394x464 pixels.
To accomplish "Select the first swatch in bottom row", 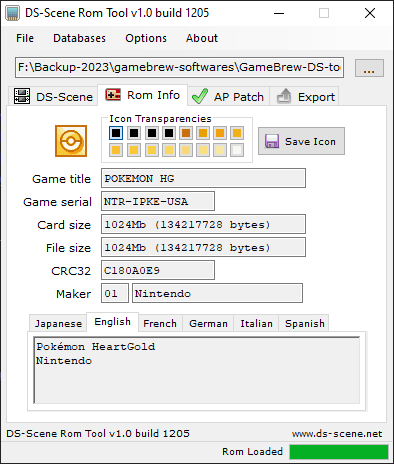I will coord(116,150).
